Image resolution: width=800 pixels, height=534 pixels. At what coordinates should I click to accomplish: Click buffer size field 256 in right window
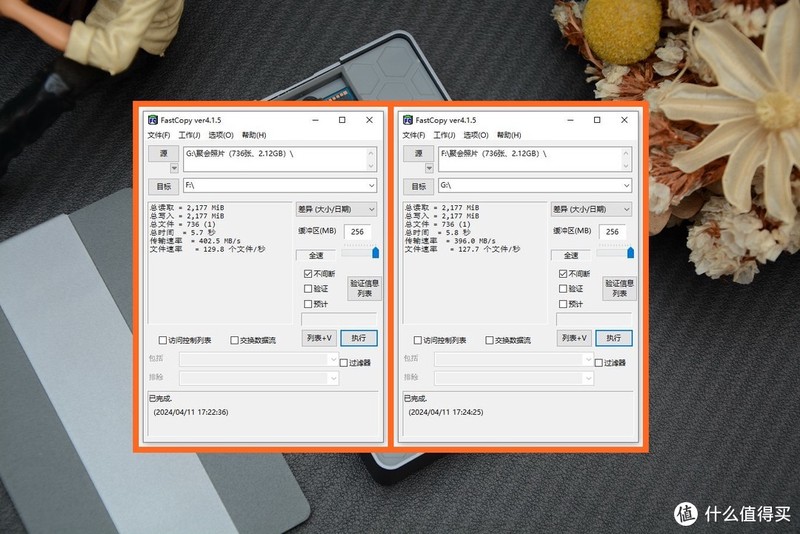point(612,232)
